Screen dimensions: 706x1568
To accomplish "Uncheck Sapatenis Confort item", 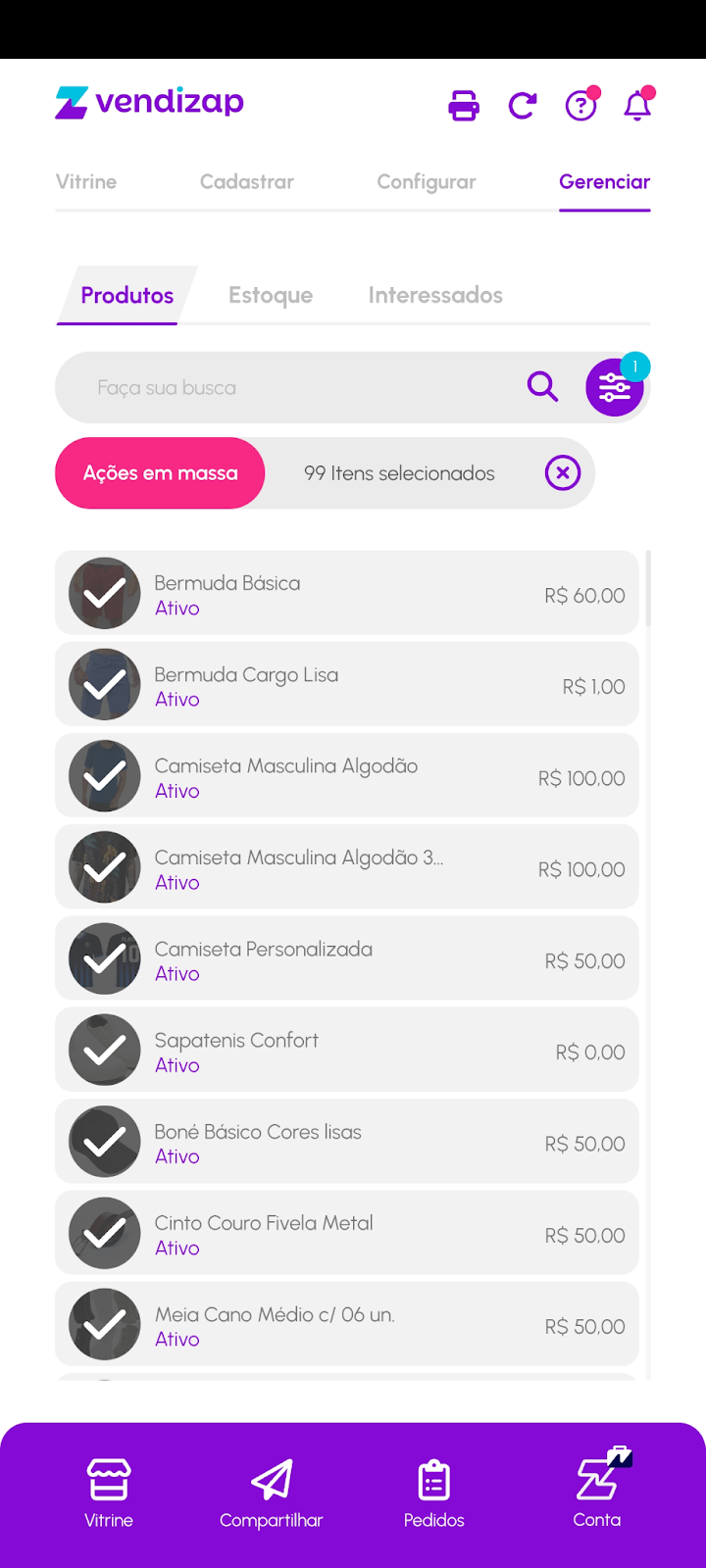I will [x=104, y=1051].
